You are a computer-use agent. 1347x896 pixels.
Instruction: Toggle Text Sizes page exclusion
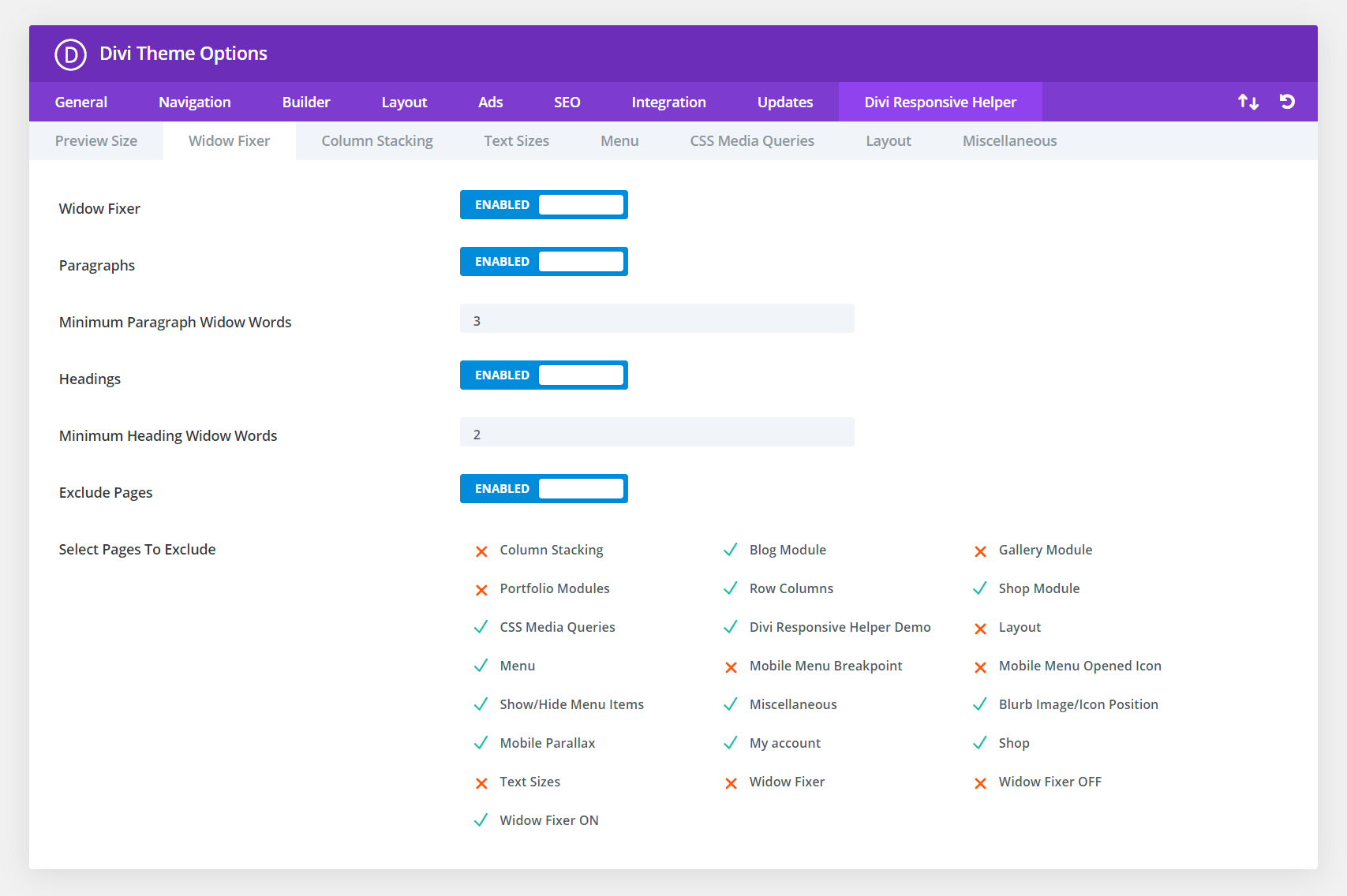[x=481, y=783]
